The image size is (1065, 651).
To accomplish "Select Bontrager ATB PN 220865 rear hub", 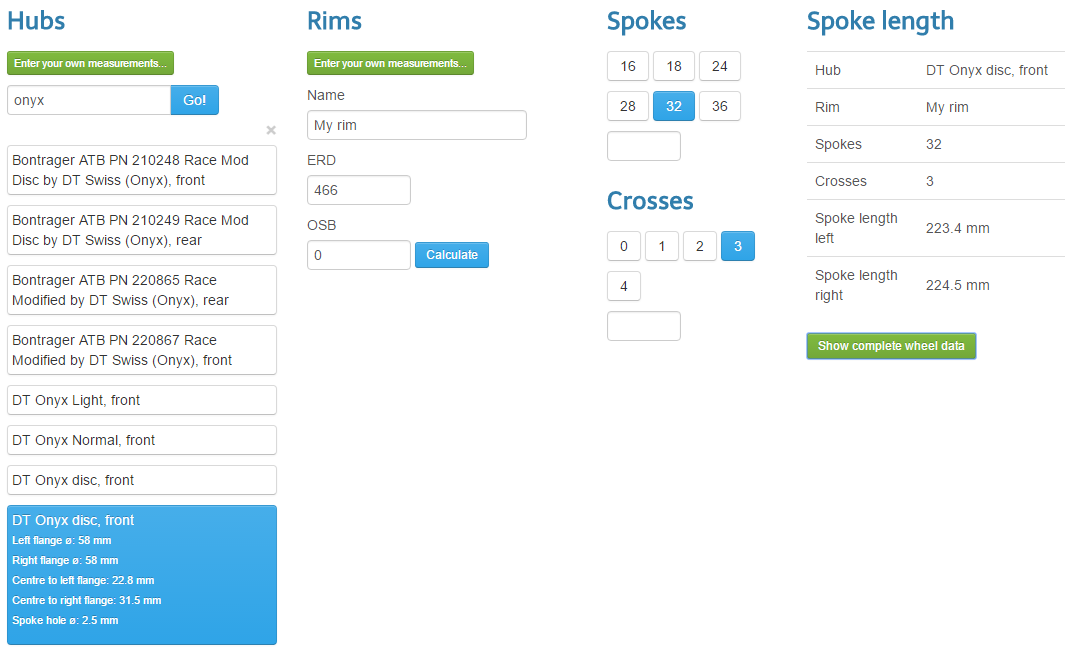I will tap(142, 290).
